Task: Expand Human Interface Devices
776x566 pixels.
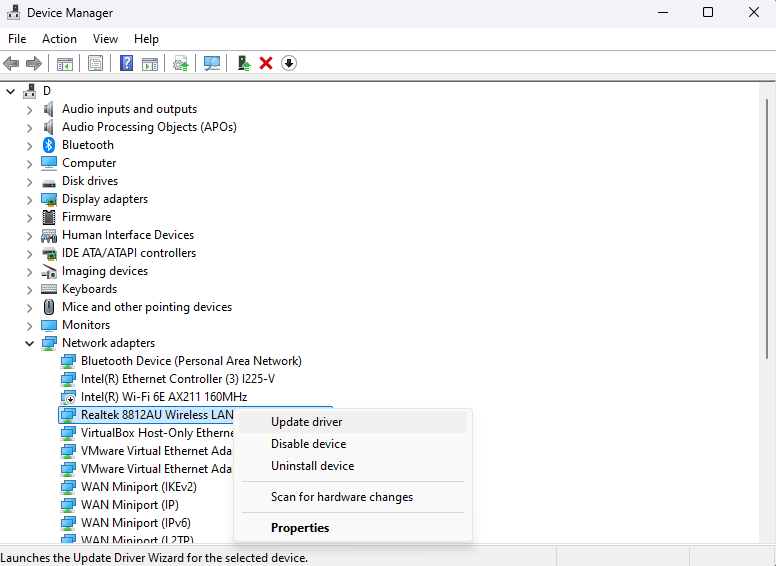Action: tap(29, 236)
